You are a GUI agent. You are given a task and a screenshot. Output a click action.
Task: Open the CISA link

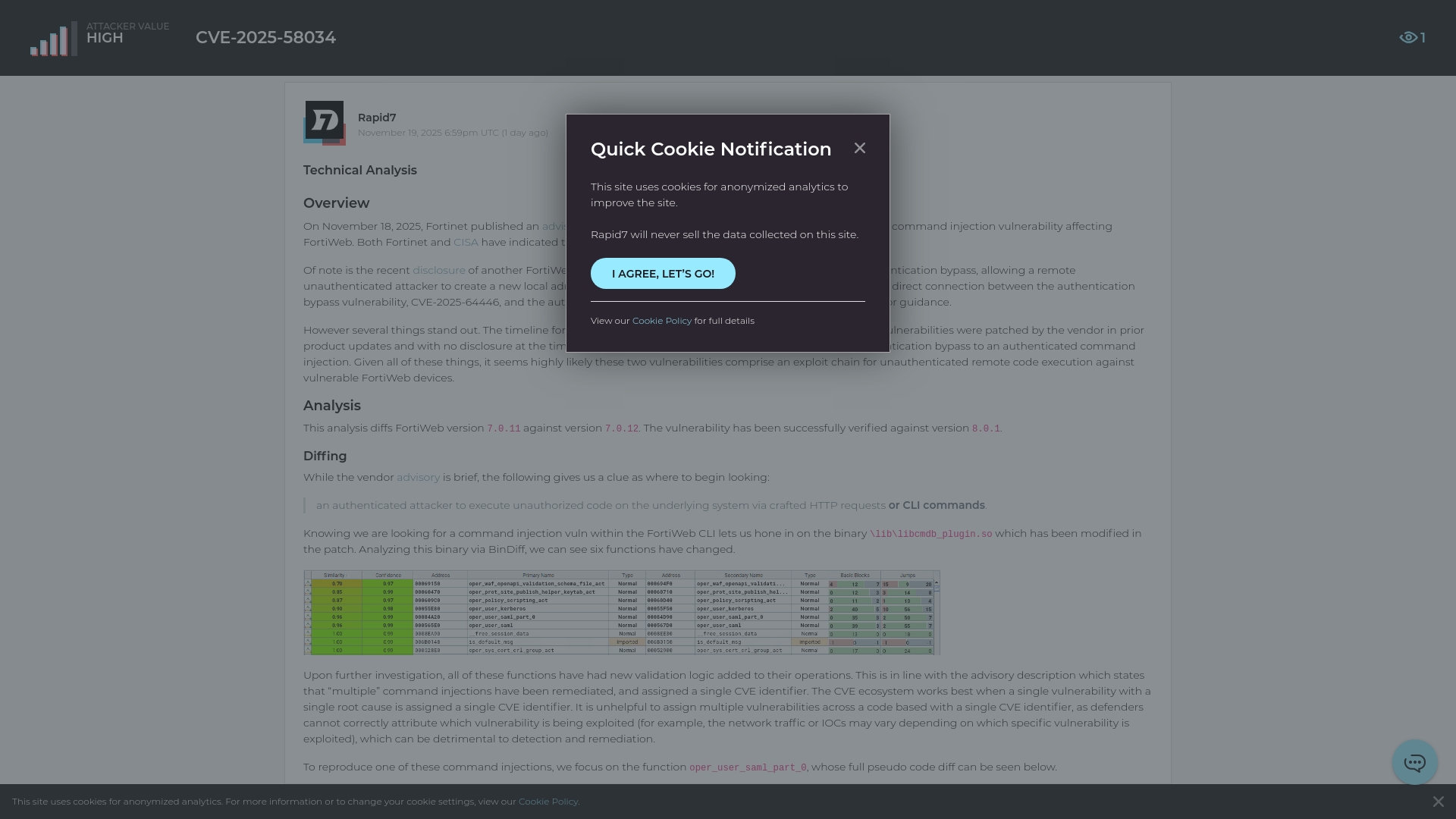click(x=465, y=242)
